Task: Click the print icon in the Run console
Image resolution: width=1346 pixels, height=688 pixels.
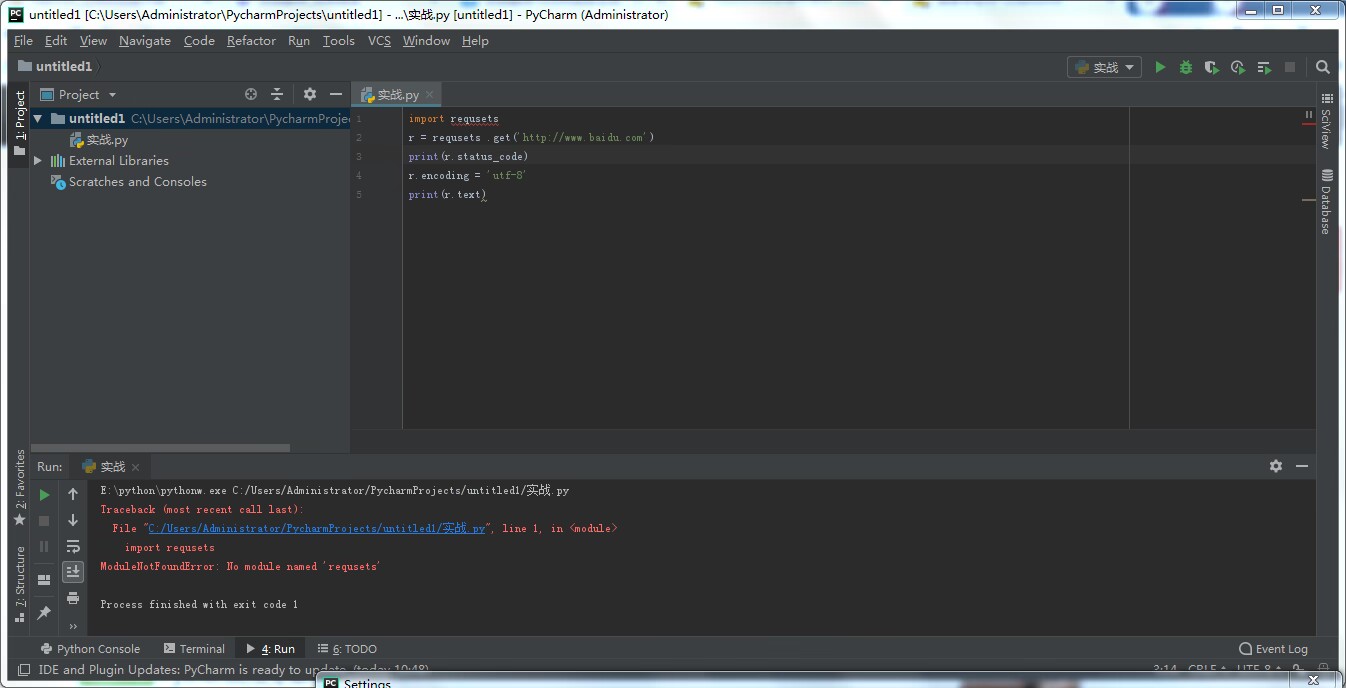Action: (73, 598)
